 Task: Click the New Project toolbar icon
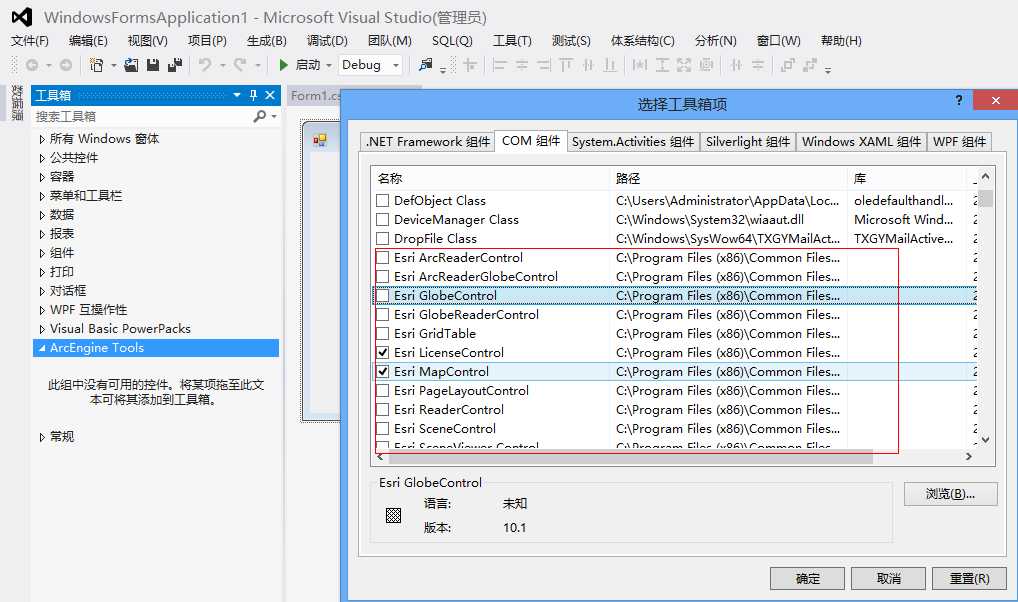click(97, 65)
